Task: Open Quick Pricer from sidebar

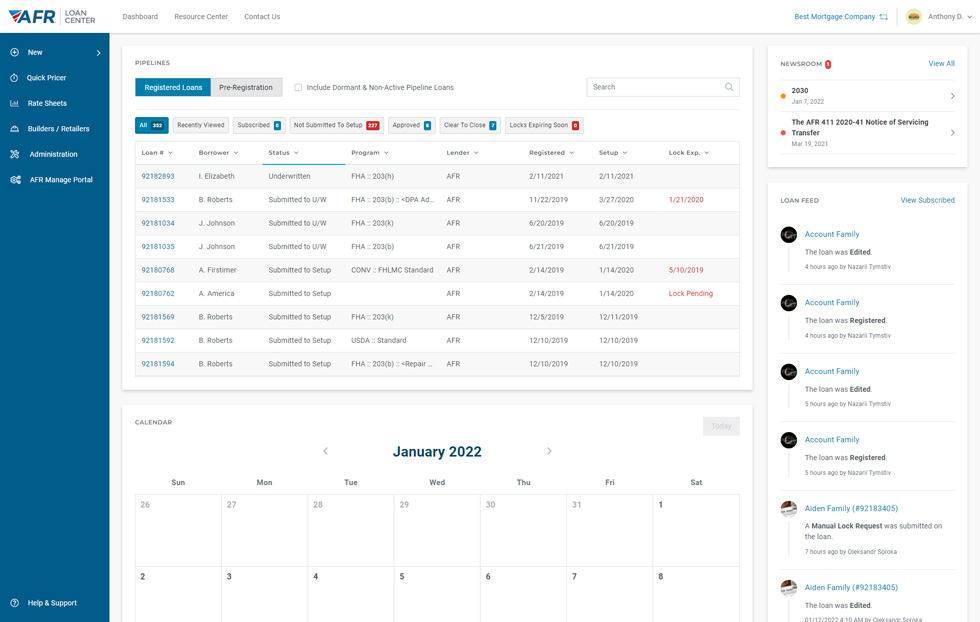Action: coord(46,78)
